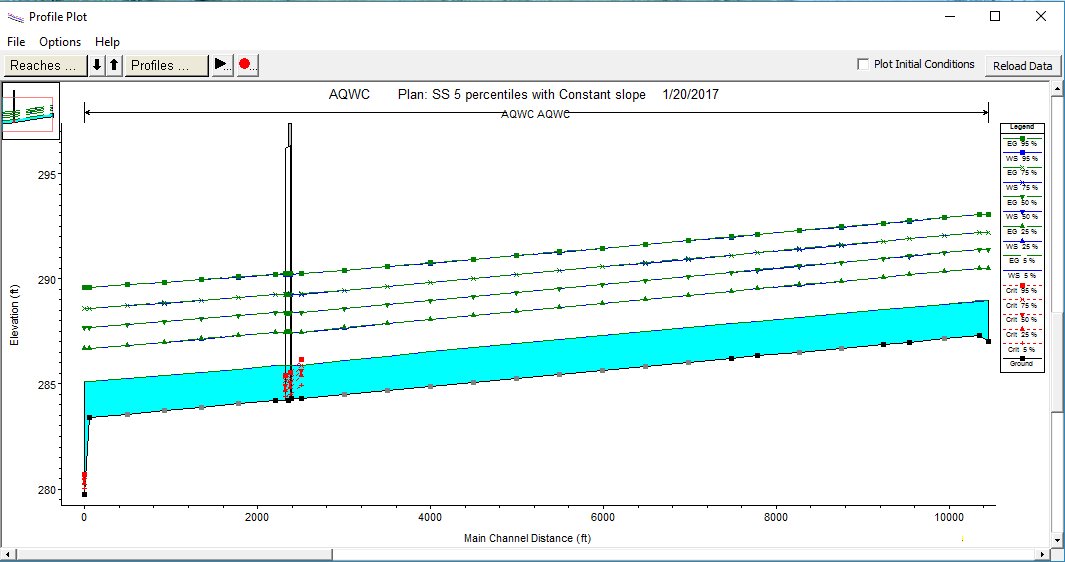This screenshot has height=562, width=1065.
Task: Click the Crit 50 % legend entry
Action: (x=1022, y=319)
